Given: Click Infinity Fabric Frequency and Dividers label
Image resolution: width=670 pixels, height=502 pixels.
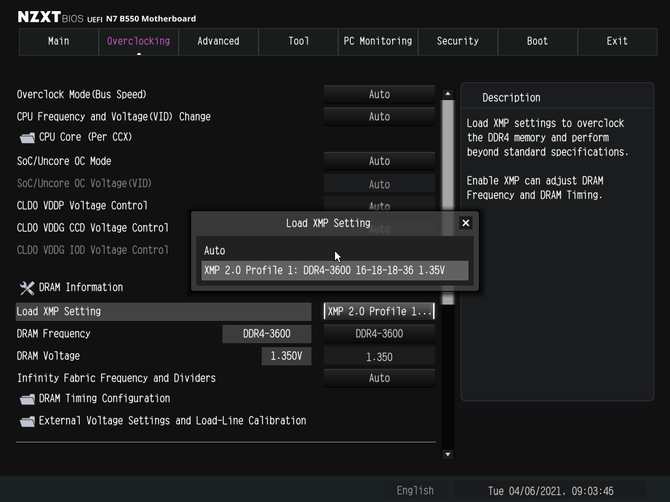Looking at the screenshot, I should click(116, 378).
